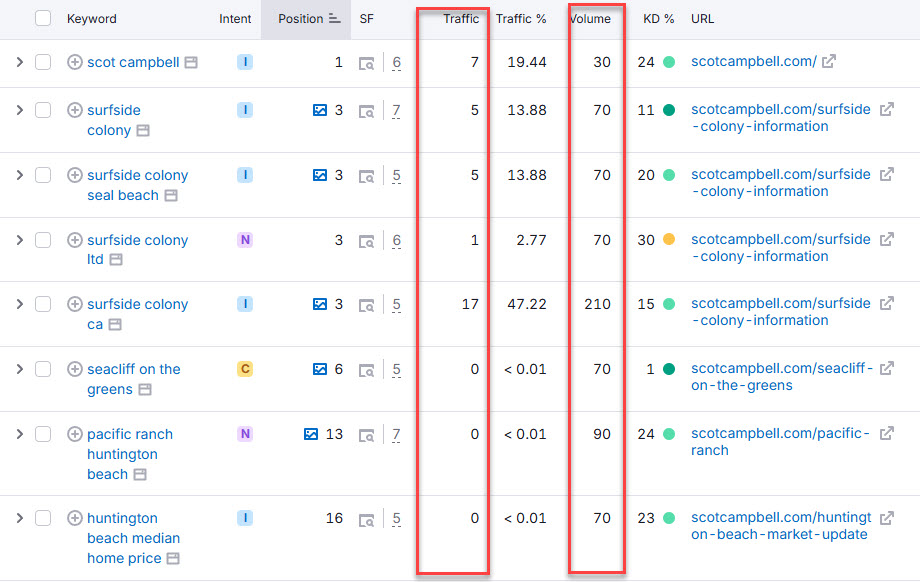Tick checkbox for seacliff on the greens
The height and width of the screenshot is (582, 920).
click(x=43, y=369)
